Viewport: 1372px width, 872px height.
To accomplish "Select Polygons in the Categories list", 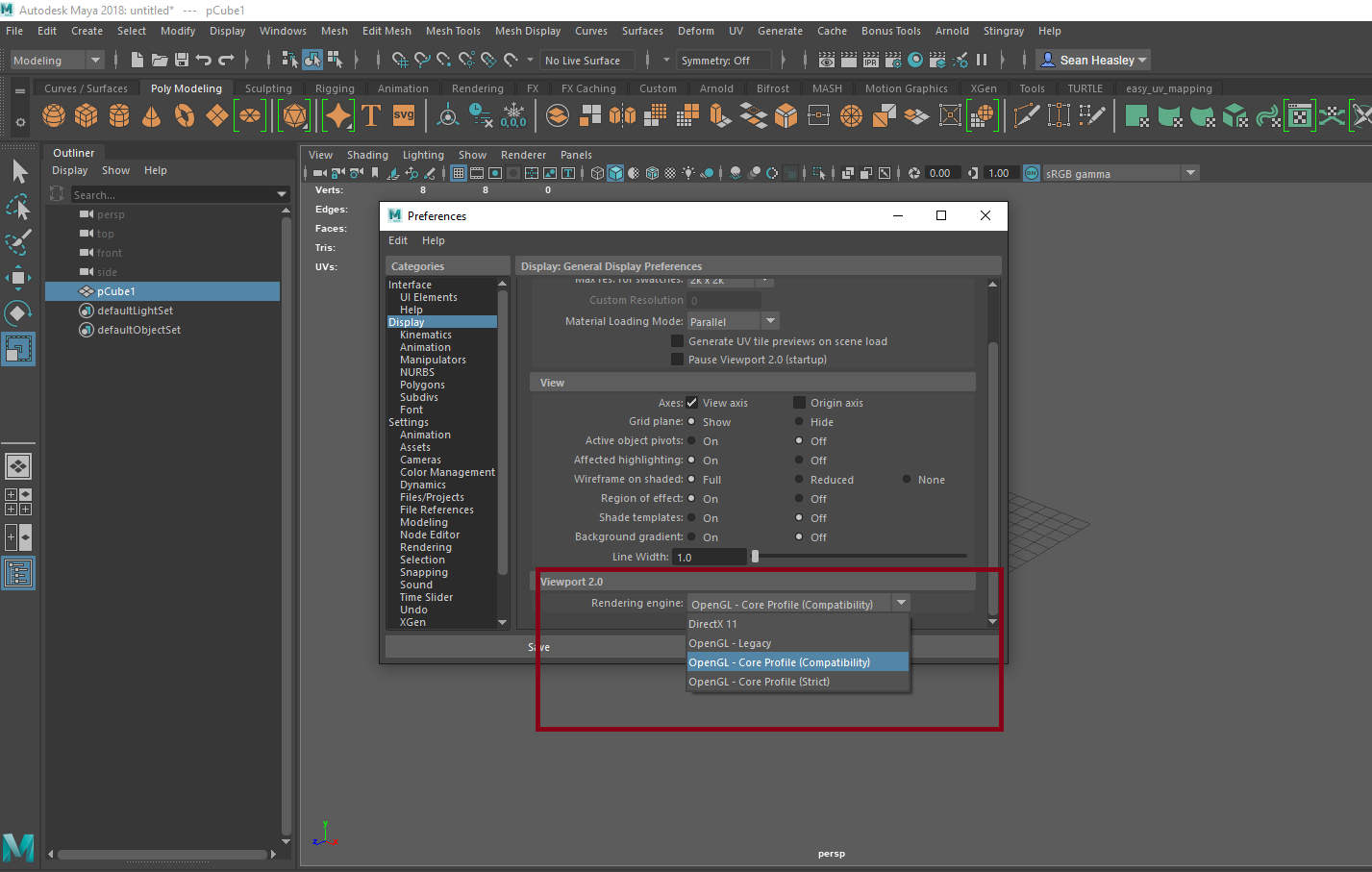I will point(422,385).
